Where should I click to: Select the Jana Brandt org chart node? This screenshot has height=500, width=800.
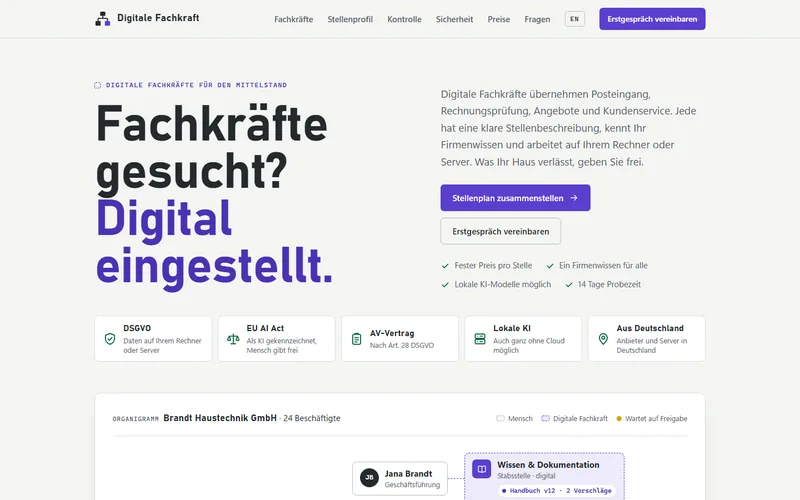click(400, 479)
